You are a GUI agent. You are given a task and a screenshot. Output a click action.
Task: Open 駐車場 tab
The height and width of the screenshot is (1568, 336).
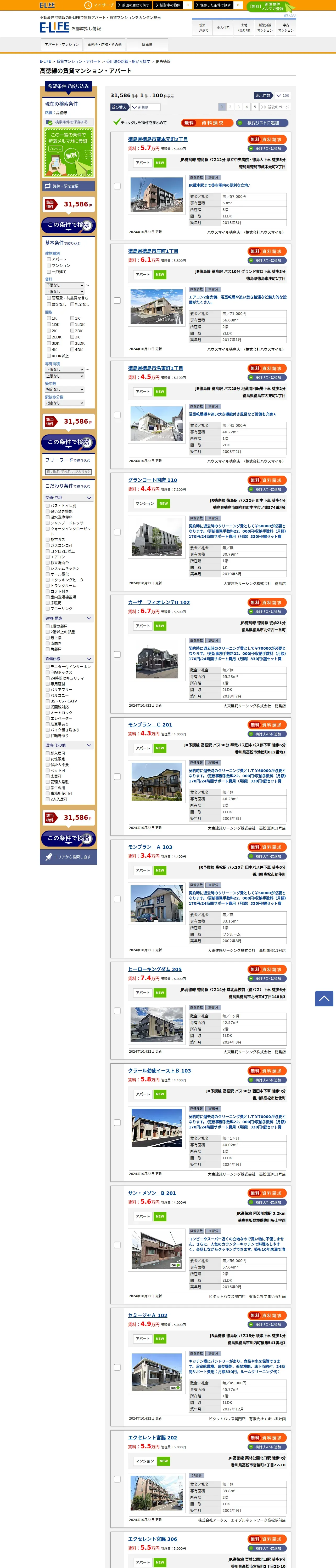(x=147, y=44)
